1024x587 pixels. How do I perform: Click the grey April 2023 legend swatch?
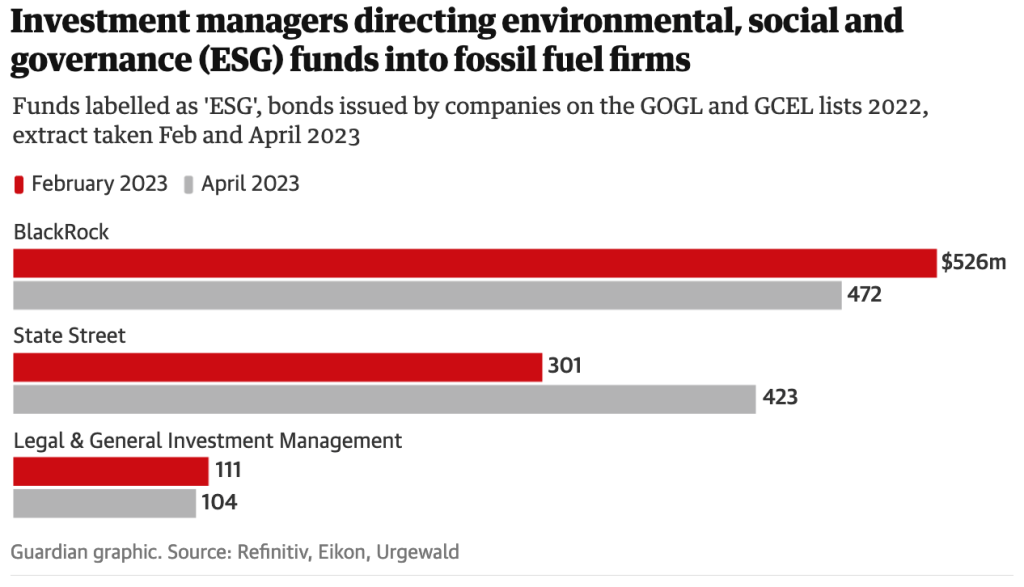pyautogui.click(x=189, y=184)
